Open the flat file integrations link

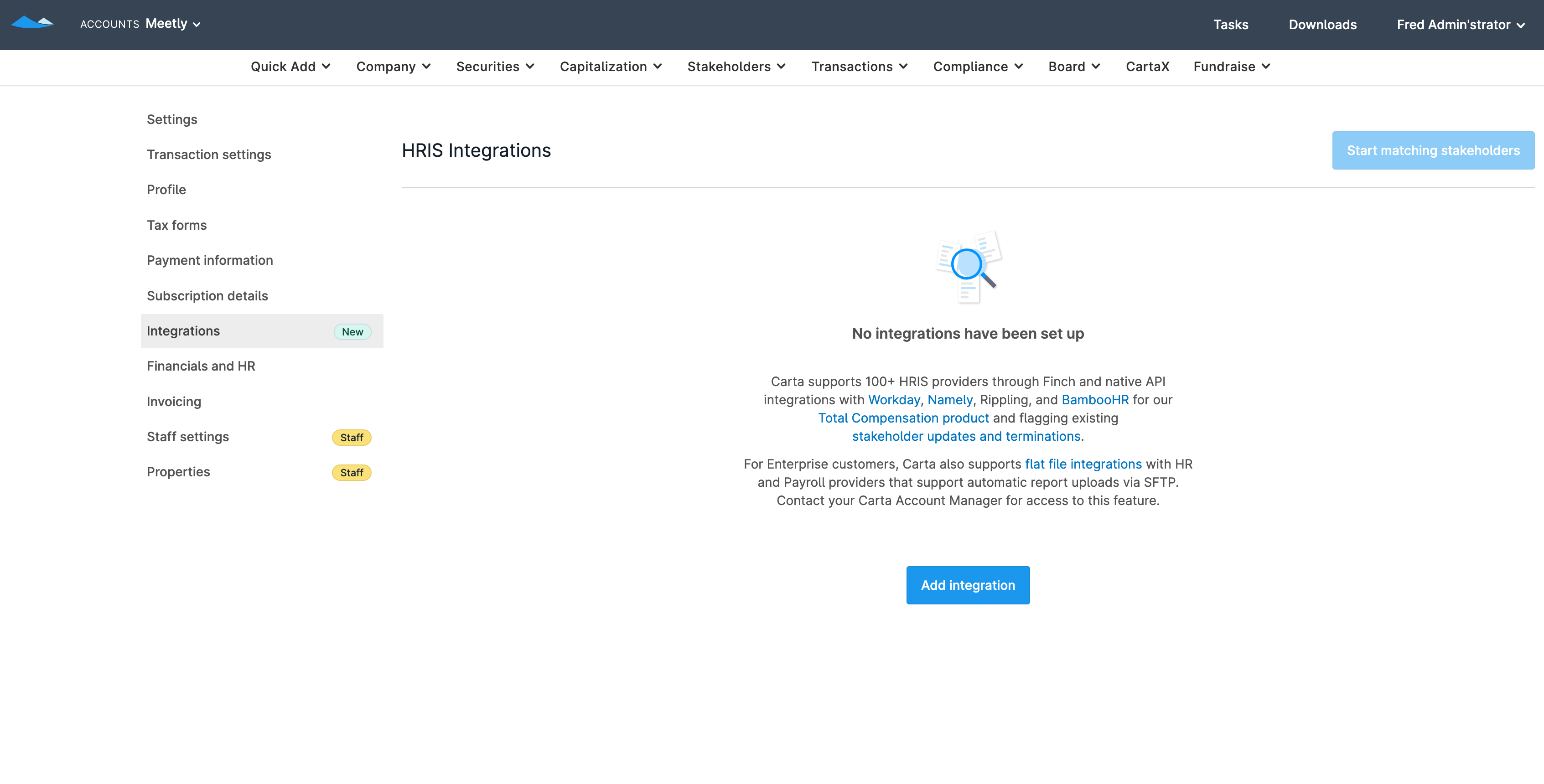1083,464
